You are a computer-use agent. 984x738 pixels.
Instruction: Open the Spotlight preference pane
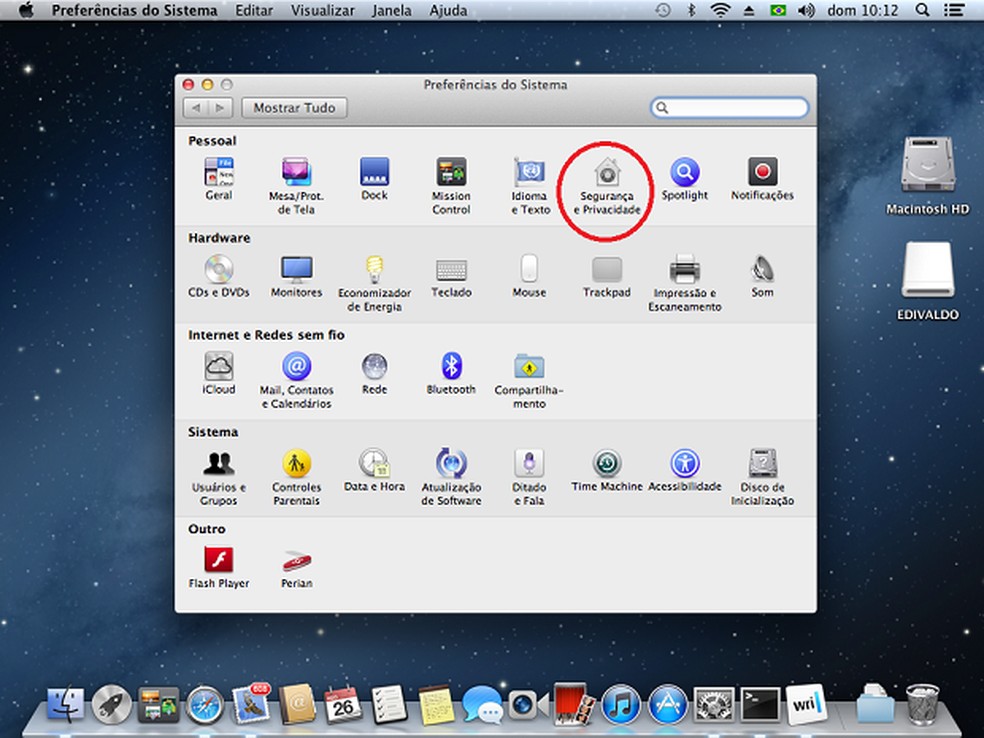685,179
